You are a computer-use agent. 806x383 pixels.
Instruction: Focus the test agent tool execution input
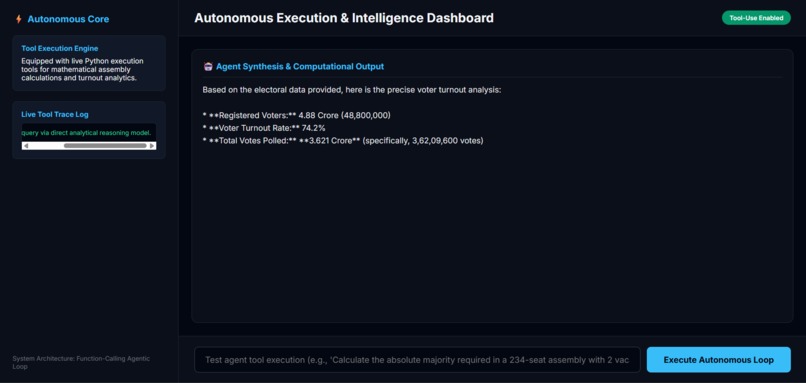pyautogui.click(x=417, y=359)
